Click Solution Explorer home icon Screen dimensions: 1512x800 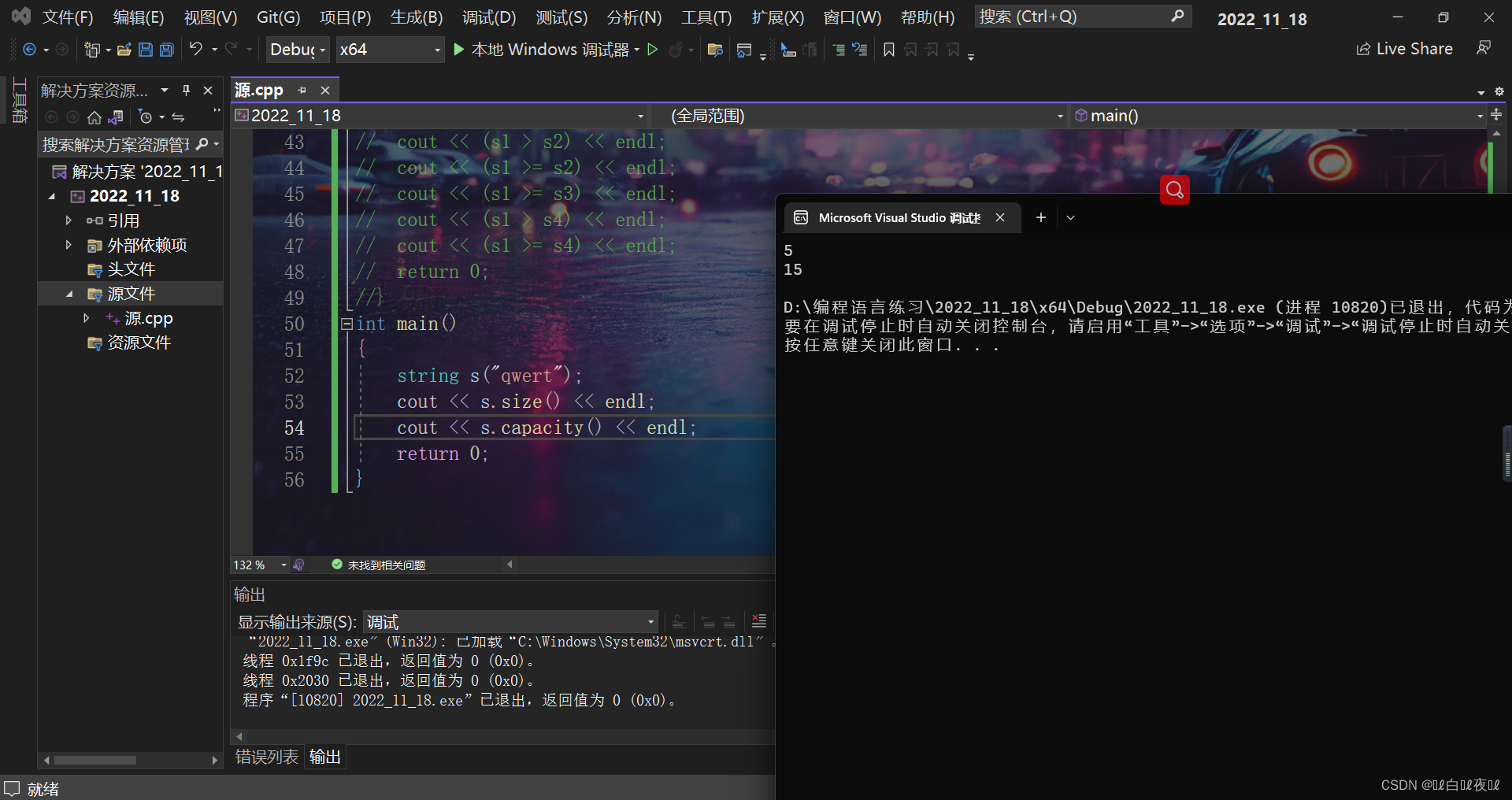coord(94,117)
